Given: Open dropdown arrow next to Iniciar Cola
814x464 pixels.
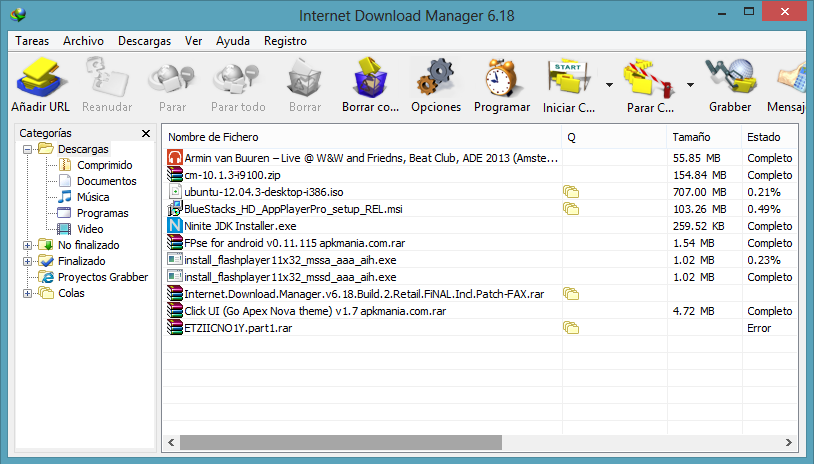Looking at the screenshot, I should [609, 85].
